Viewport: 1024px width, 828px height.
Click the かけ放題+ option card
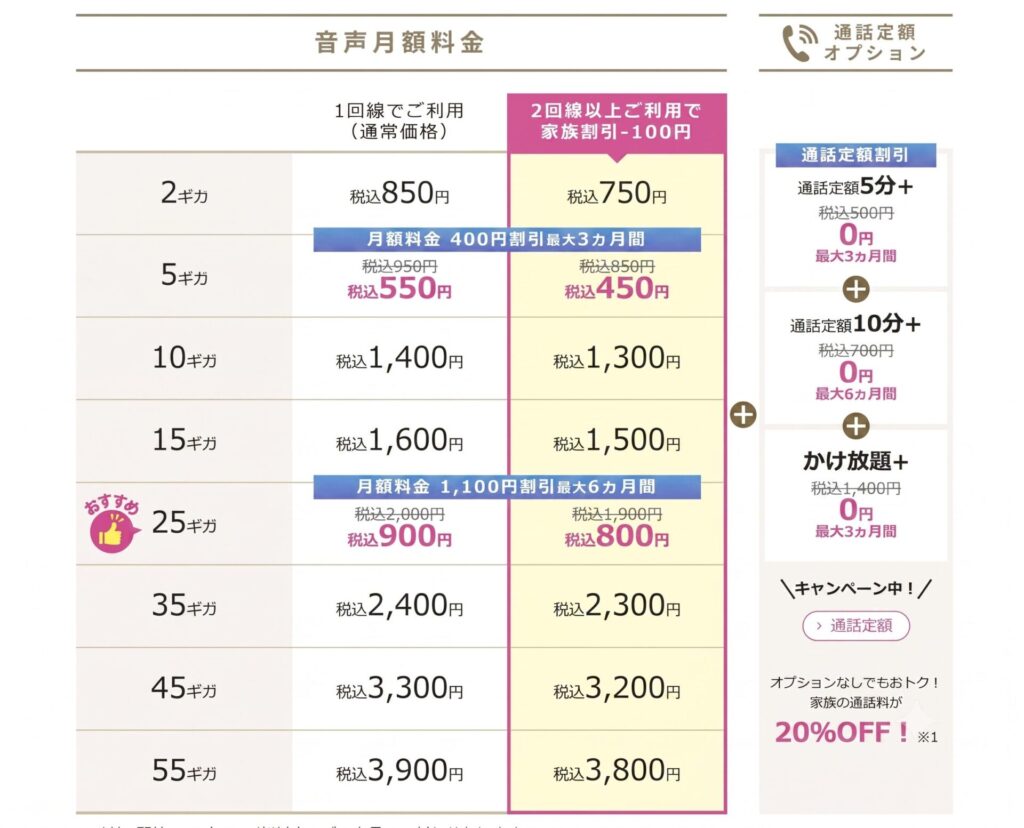point(856,496)
